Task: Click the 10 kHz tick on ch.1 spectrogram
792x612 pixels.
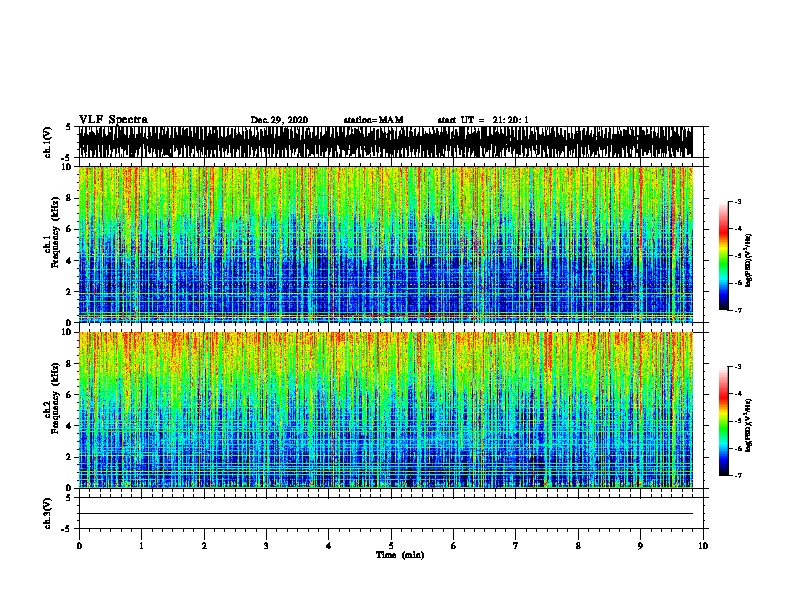Action: click(68, 167)
